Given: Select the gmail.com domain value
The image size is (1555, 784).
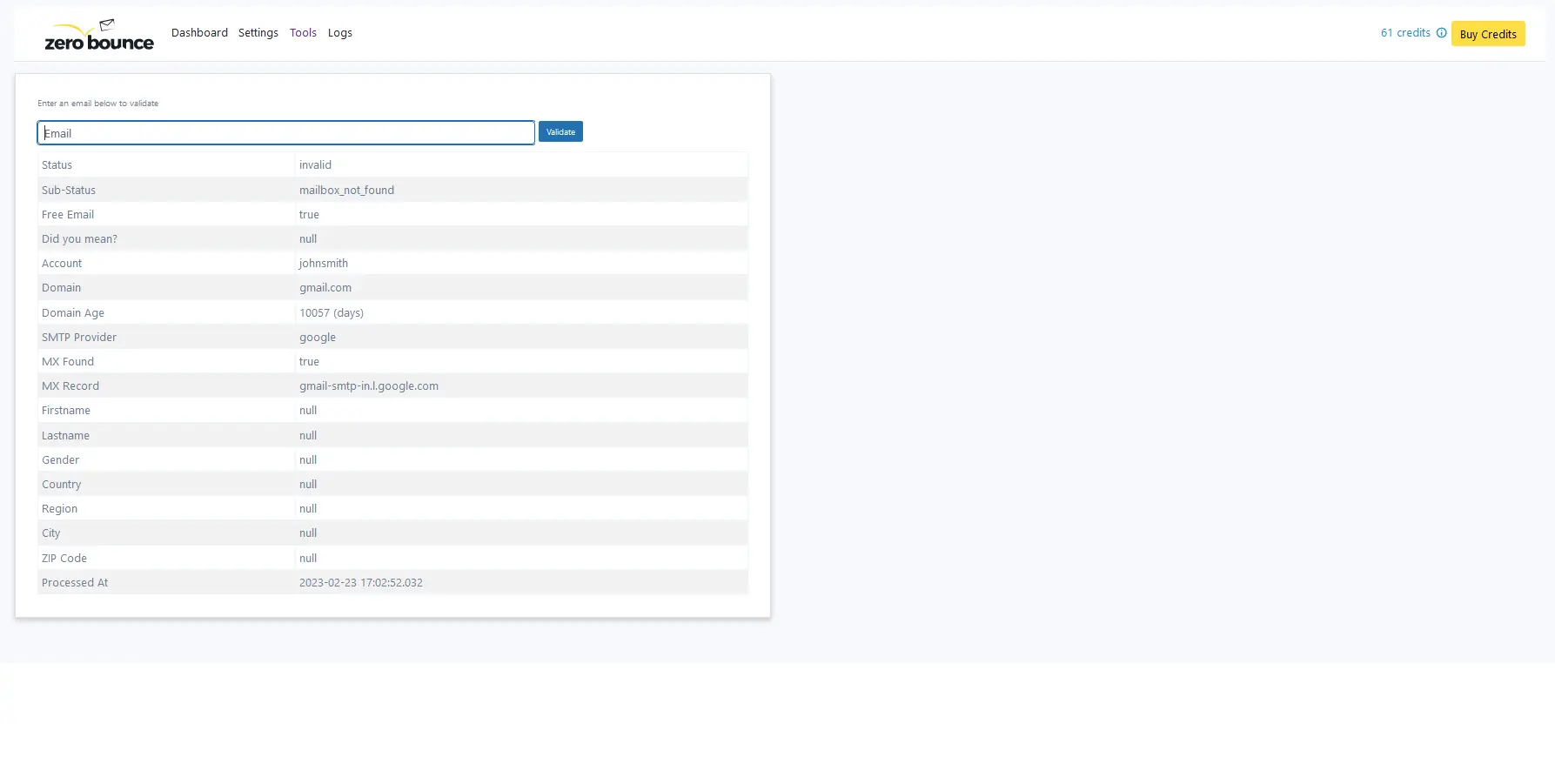Looking at the screenshot, I should click(x=325, y=288).
